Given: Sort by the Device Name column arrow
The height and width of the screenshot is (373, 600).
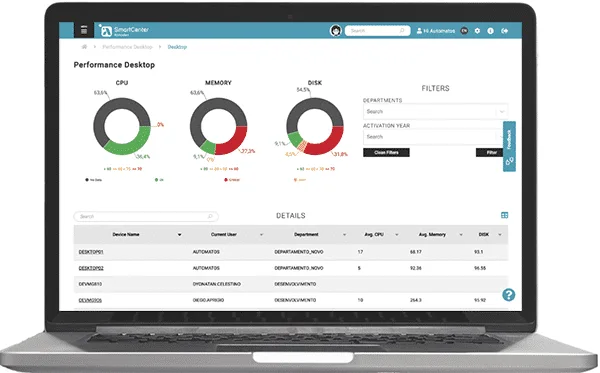Looking at the screenshot, I should click(179, 235).
